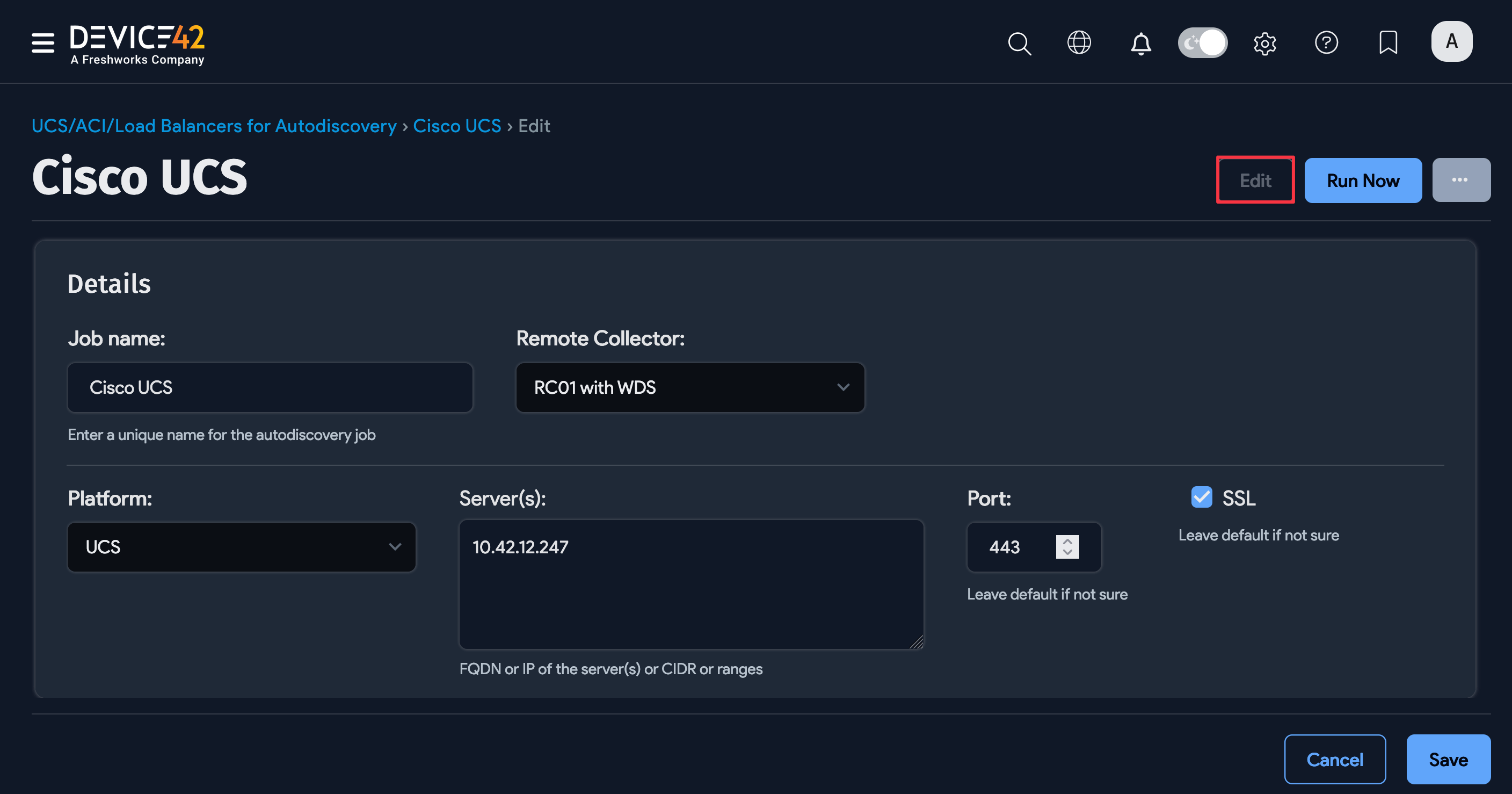Open the settings gear icon
This screenshot has height=794, width=1512.
point(1266,43)
